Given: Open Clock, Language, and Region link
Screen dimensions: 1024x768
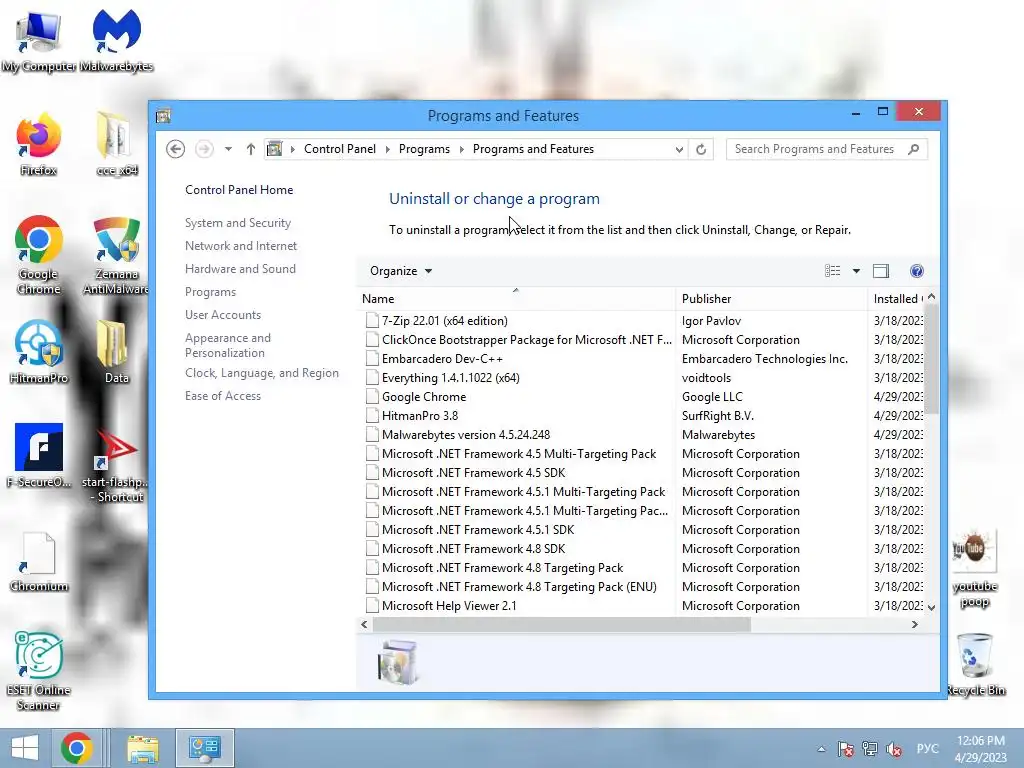Looking at the screenshot, I should click(261, 372).
